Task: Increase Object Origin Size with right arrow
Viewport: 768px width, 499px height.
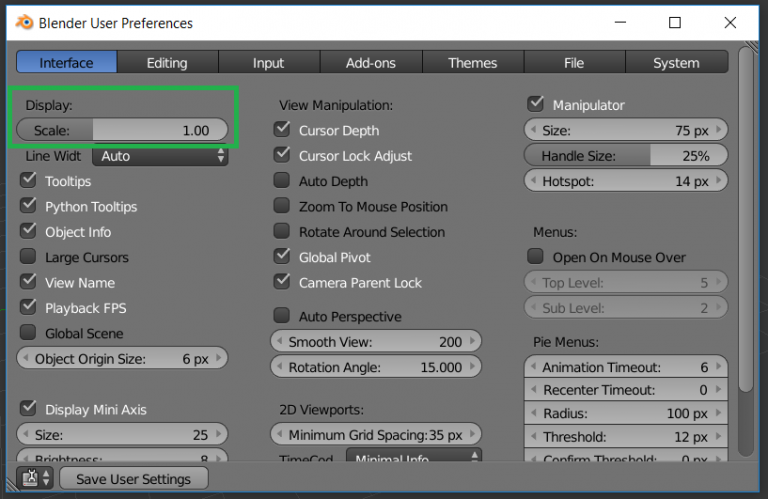Action: 219,358
